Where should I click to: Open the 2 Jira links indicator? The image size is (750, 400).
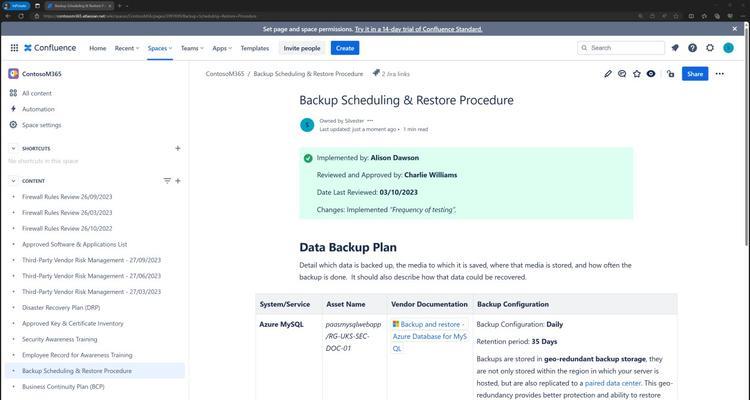(x=391, y=74)
